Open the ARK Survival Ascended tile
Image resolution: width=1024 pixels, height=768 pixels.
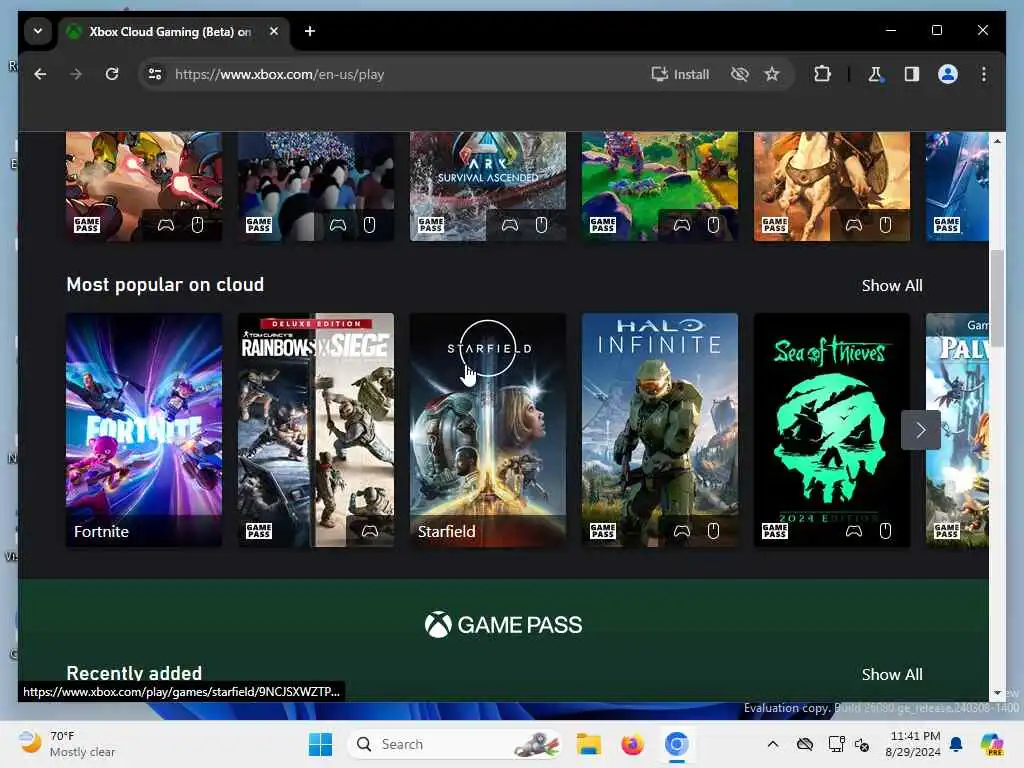[x=488, y=186]
